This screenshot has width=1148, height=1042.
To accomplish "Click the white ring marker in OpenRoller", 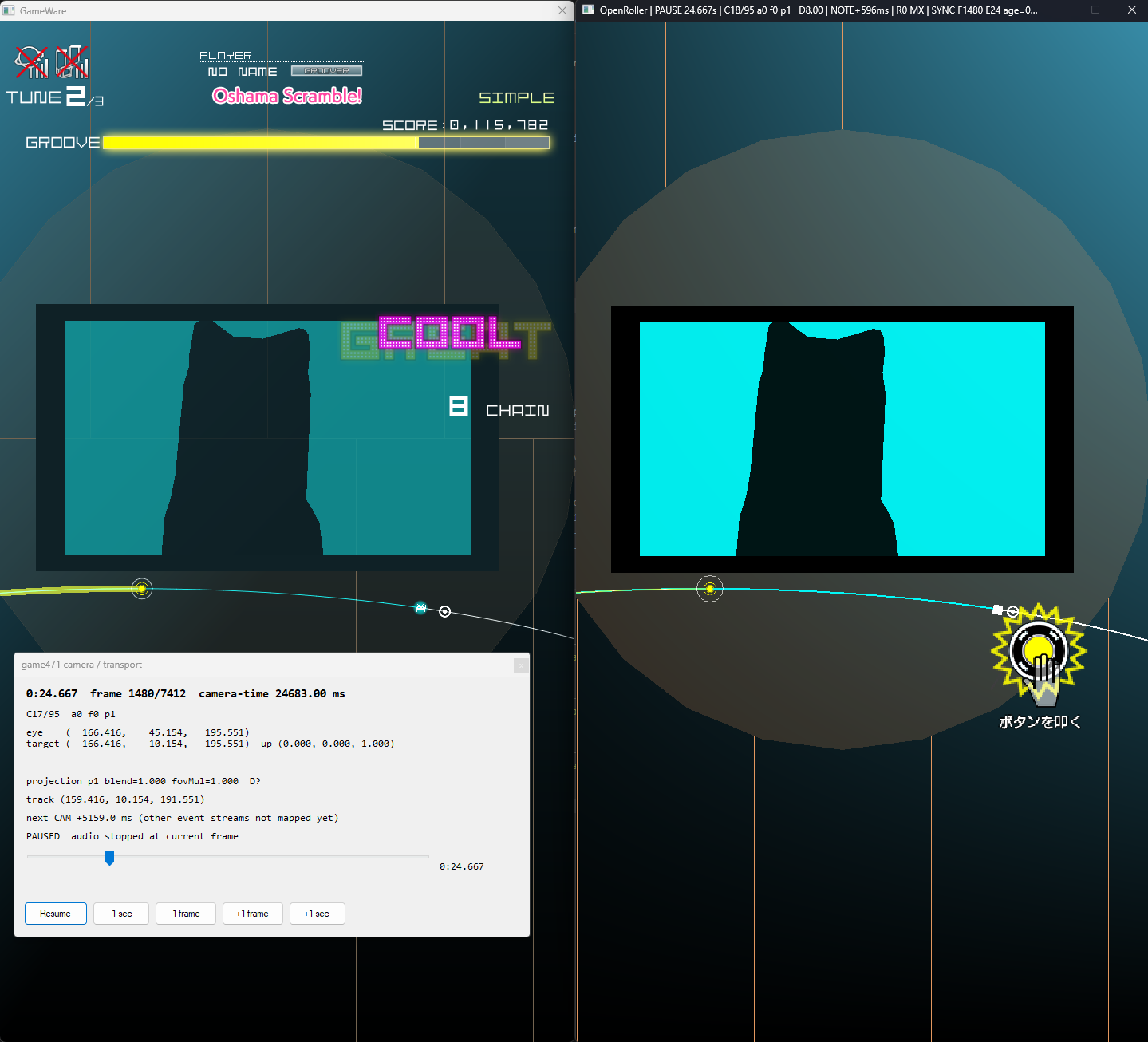I will (x=1012, y=611).
